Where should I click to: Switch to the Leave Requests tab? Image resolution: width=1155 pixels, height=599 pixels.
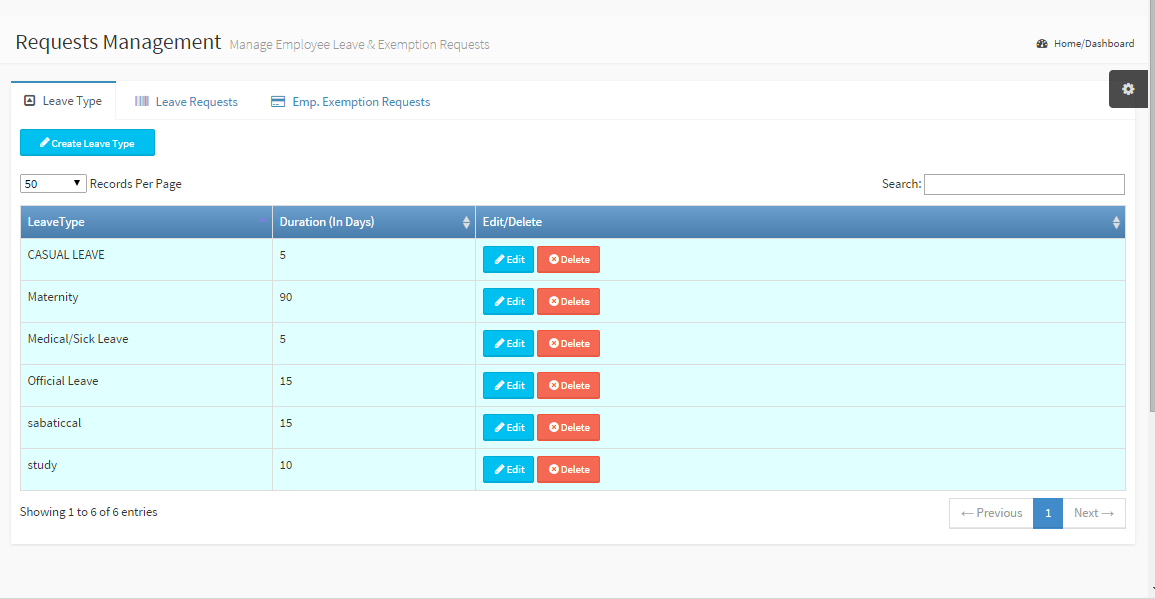pos(196,102)
